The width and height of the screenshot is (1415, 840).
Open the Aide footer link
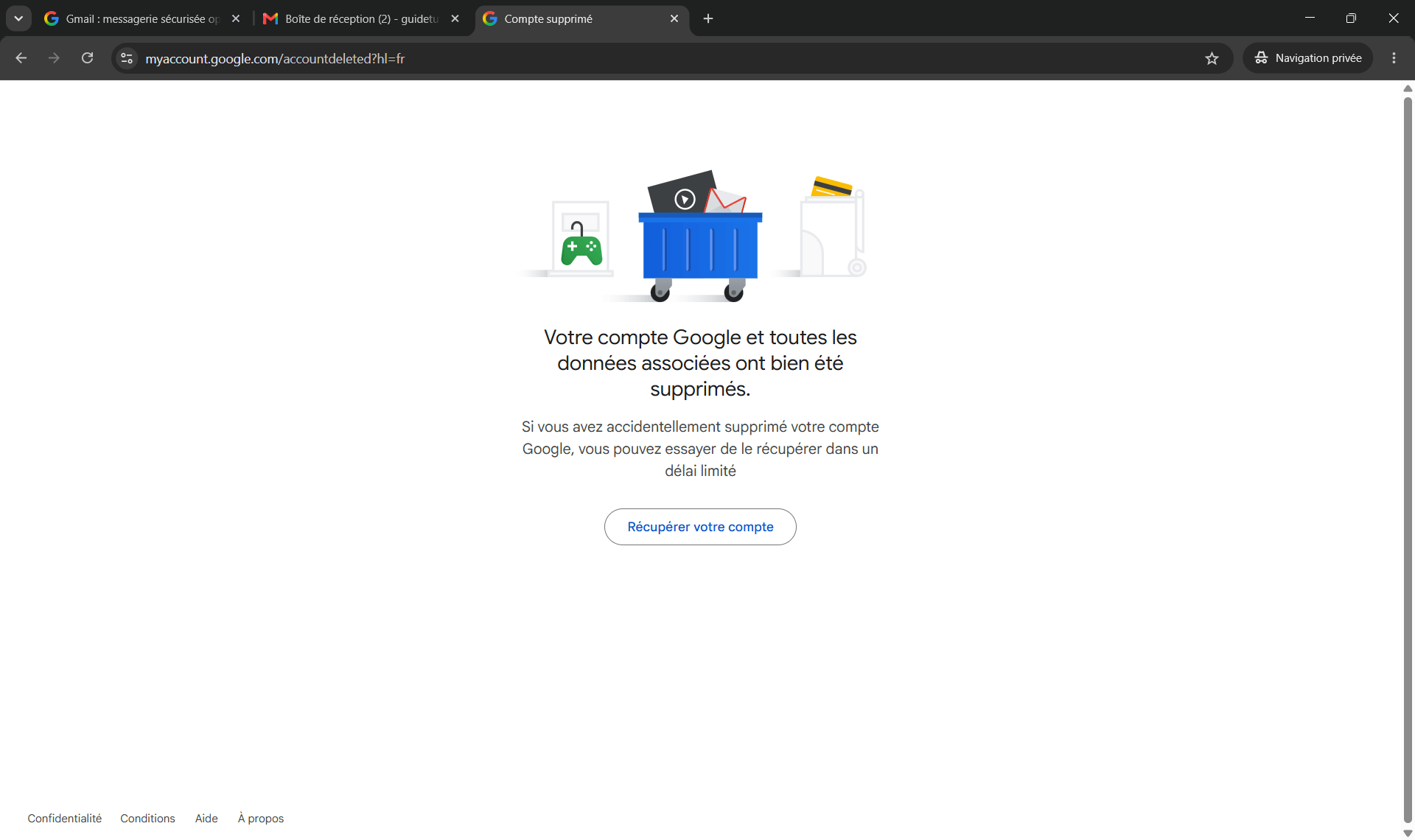point(206,819)
